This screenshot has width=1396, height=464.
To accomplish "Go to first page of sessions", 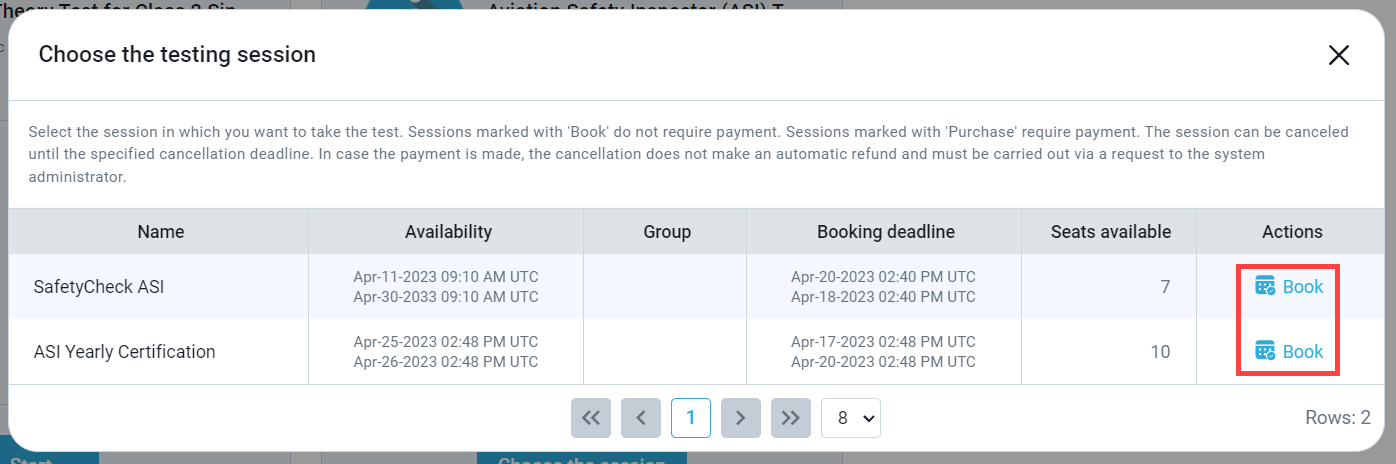I will pos(590,418).
